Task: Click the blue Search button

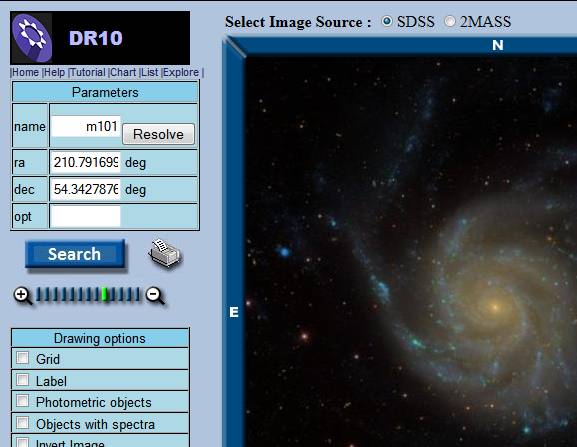Action: coord(75,254)
